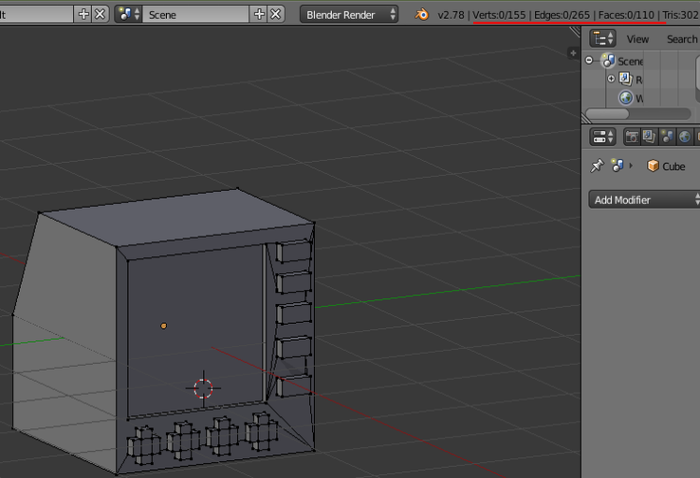Open the scene browse icon dropdown
The height and width of the screenshot is (478, 700).
click(129, 14)
